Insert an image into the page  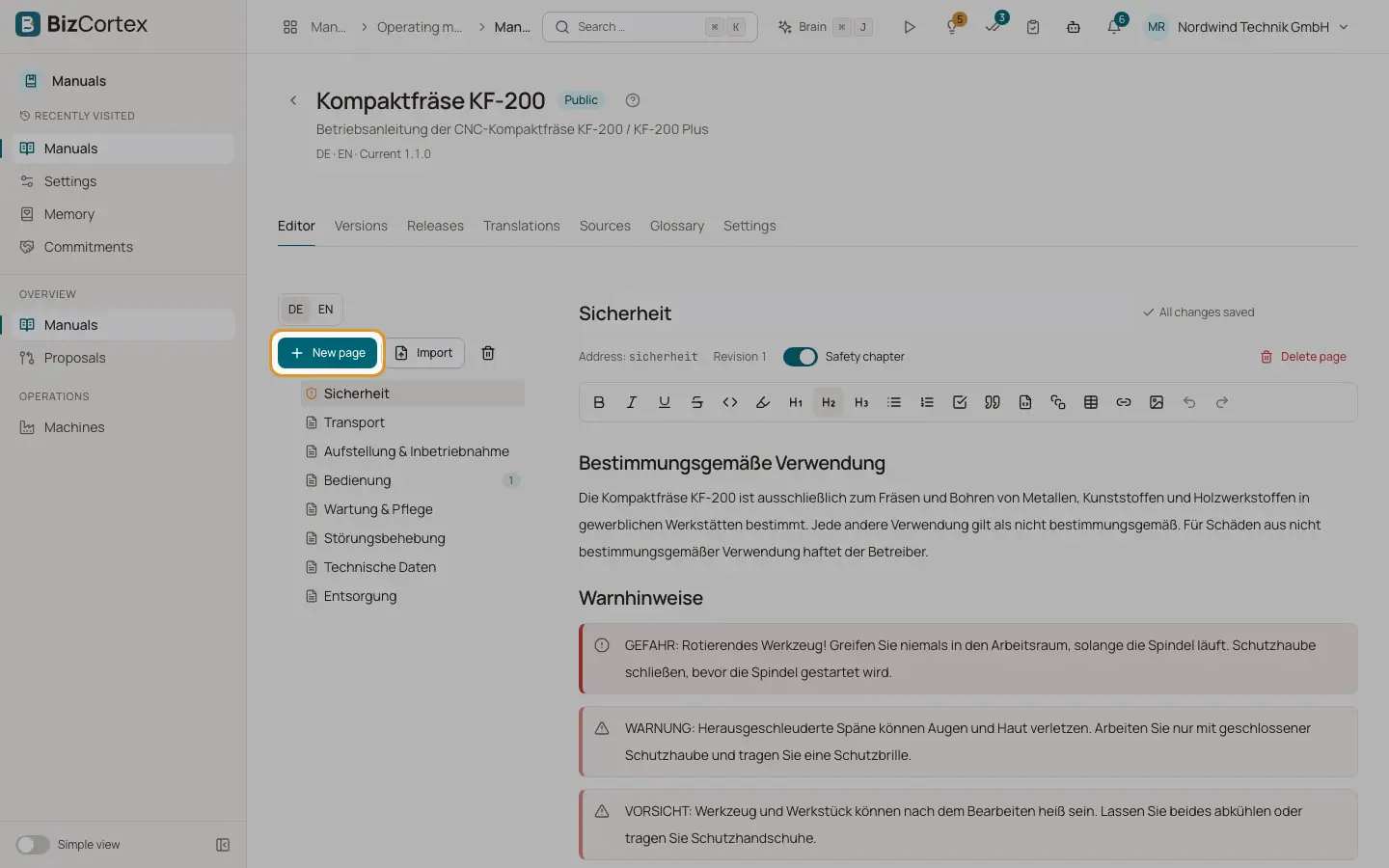pos(1157,402)
